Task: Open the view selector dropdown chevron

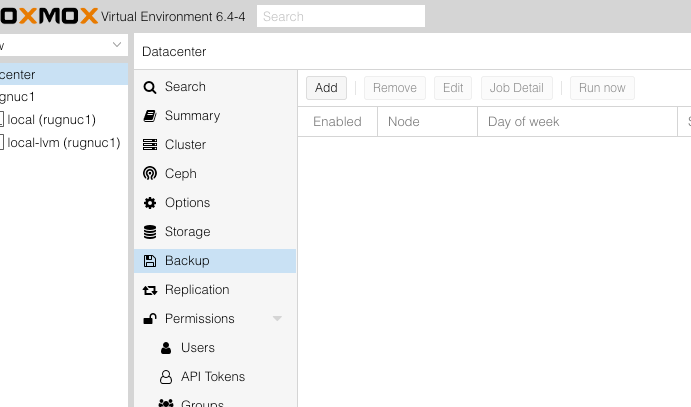Action: (117, 45)
